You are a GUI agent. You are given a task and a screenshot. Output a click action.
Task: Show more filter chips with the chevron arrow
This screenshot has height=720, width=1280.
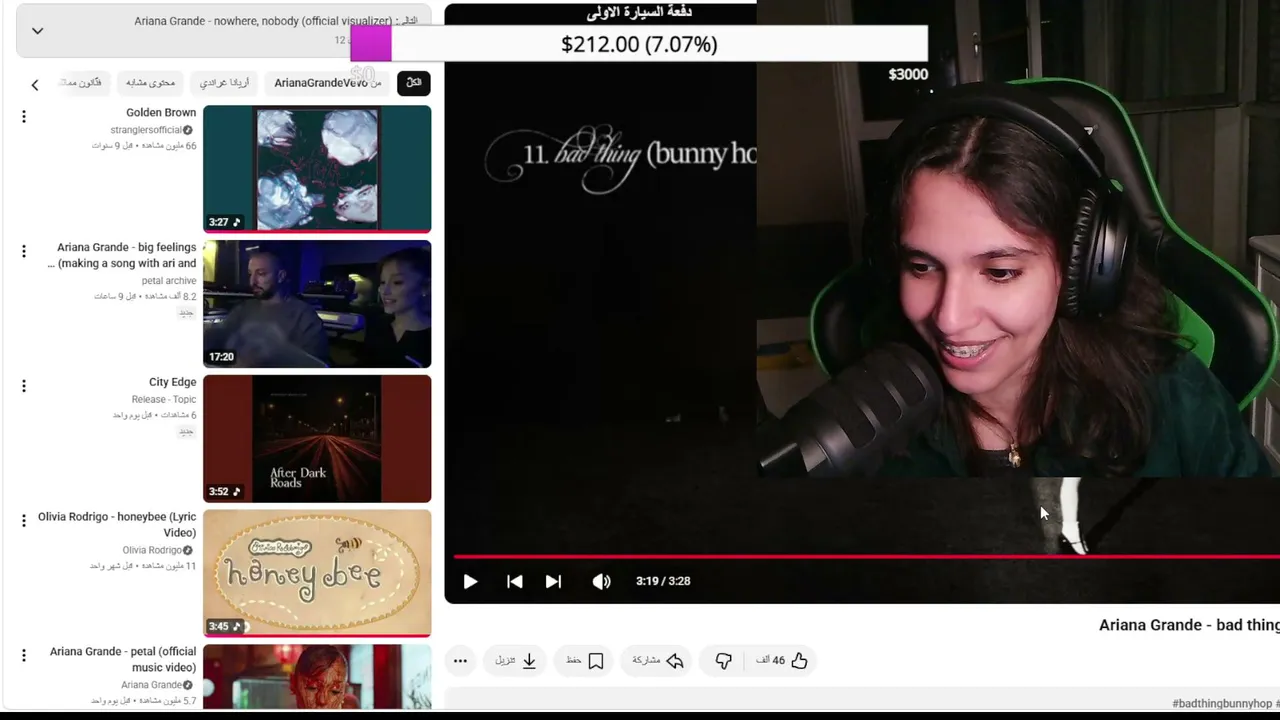(35, 85)
